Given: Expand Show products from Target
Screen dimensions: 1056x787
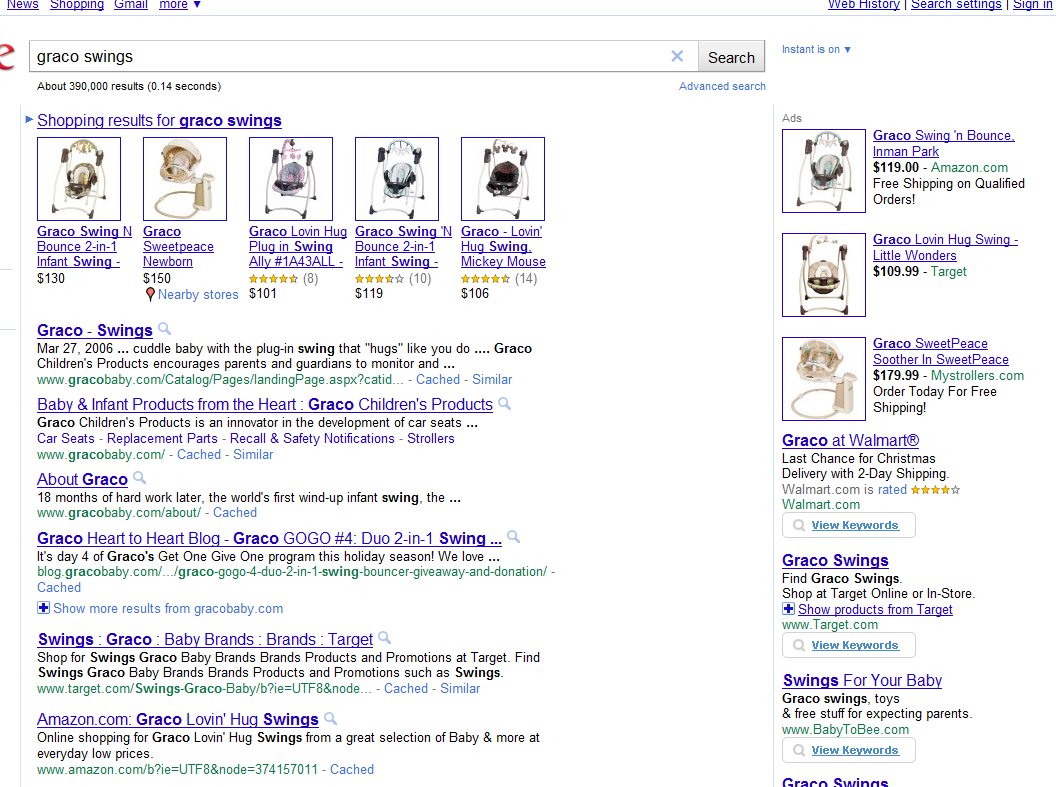Looking at the screenshot, I should click(x=875, y=609).
